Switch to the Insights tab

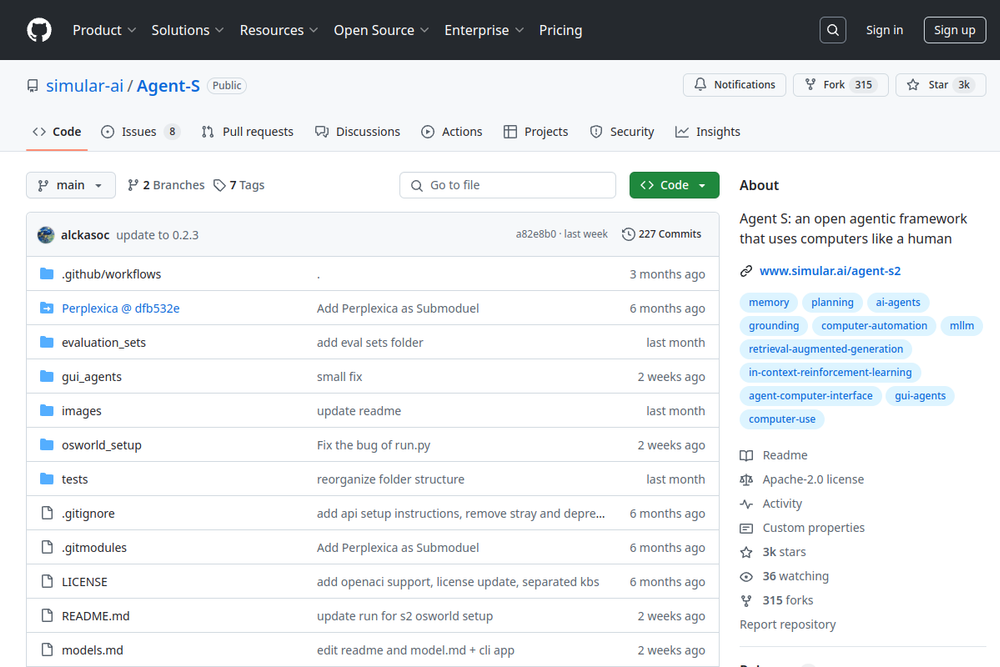(708, 131)
